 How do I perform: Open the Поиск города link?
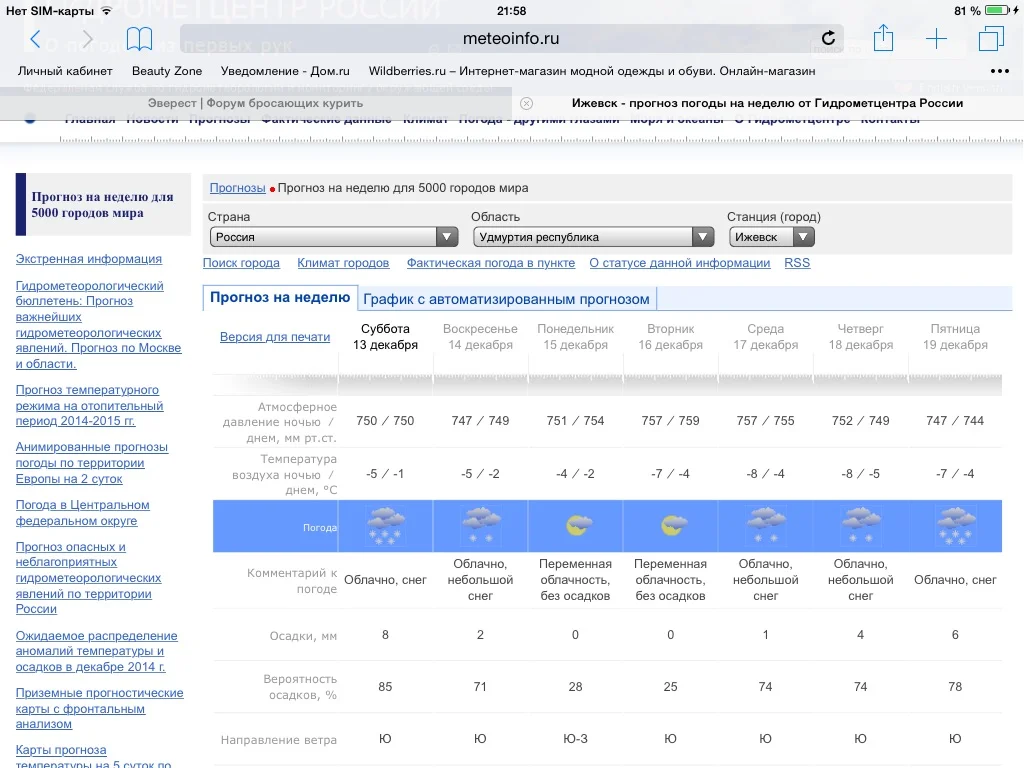pos(241,262)
